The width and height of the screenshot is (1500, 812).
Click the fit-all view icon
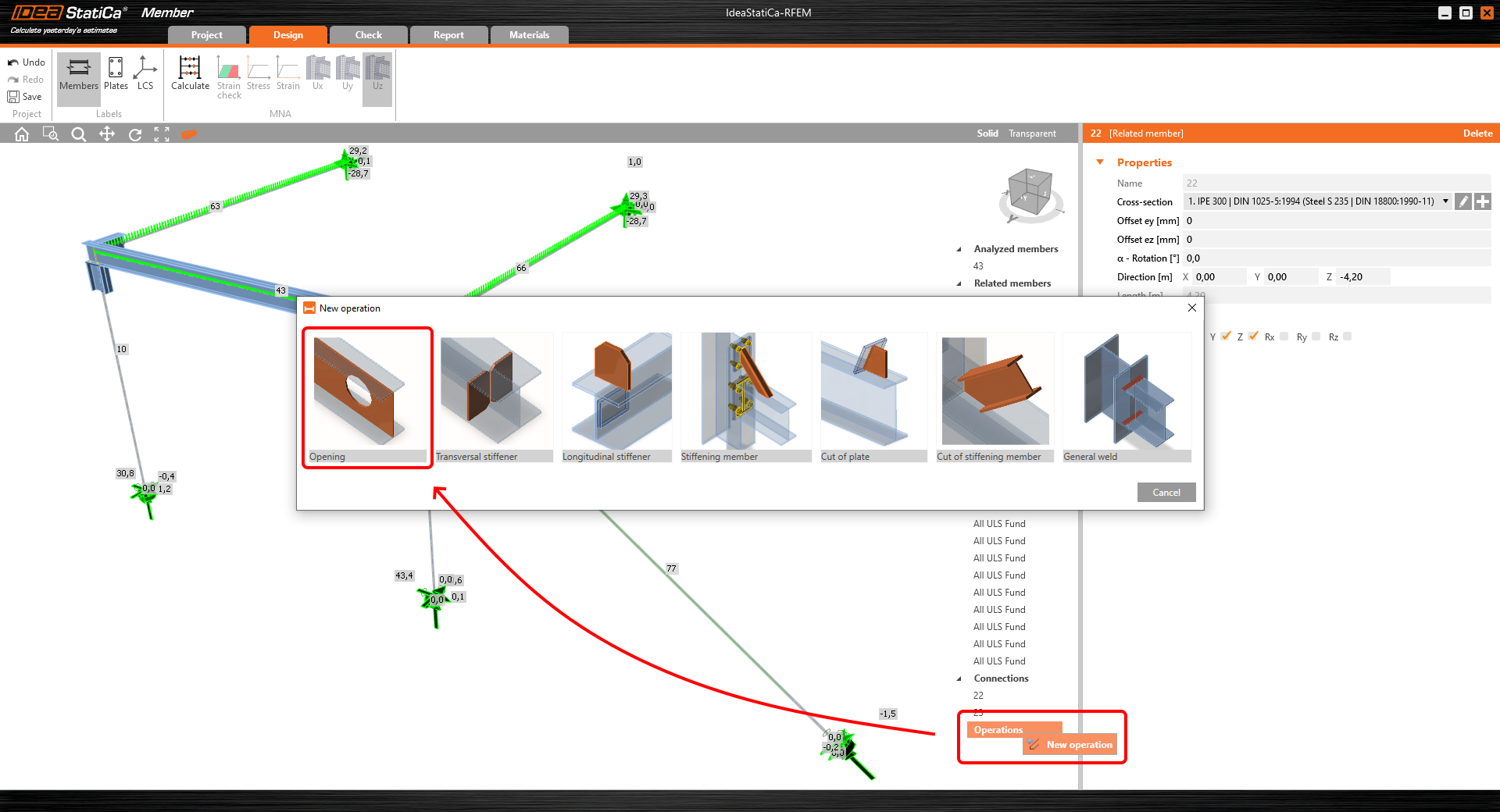pyautogui.click(x=162, y=134)
